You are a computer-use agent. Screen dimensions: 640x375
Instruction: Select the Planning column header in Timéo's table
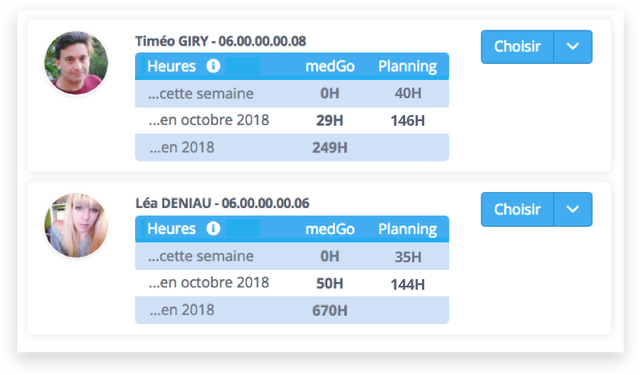[407, 67]
